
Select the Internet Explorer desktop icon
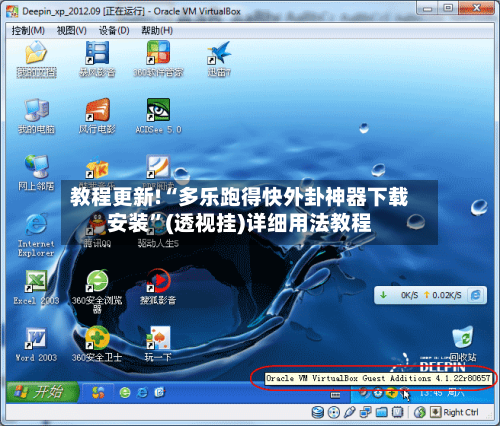tap(36, 235)
